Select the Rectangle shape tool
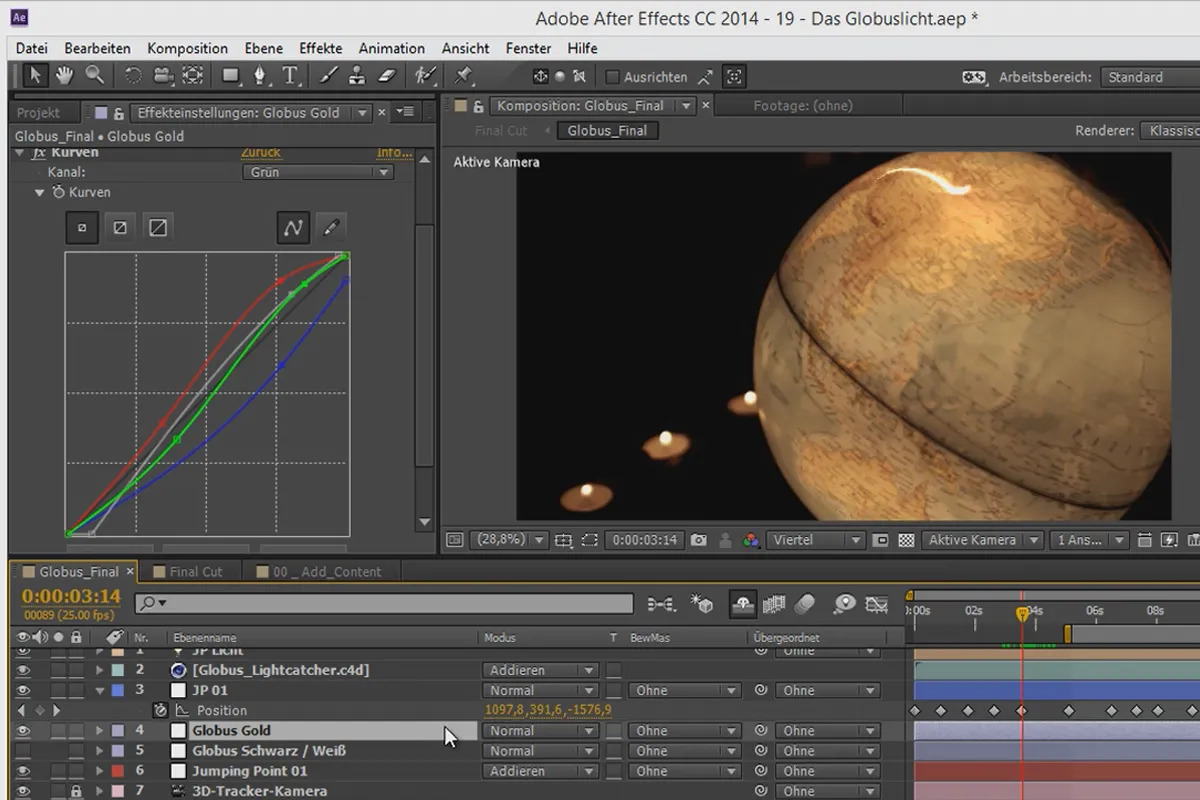The height and width of the screenshot is (800, 1200). pyautogui.click(x=231, y=75)
